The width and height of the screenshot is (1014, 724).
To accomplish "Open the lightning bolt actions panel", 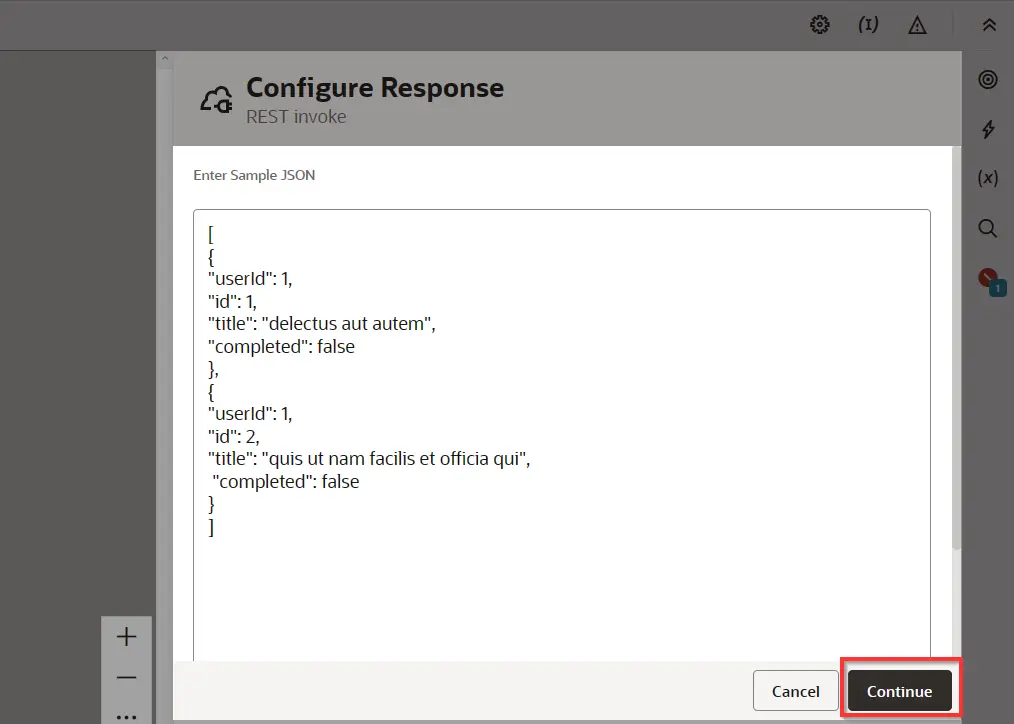I will [988, 129].
